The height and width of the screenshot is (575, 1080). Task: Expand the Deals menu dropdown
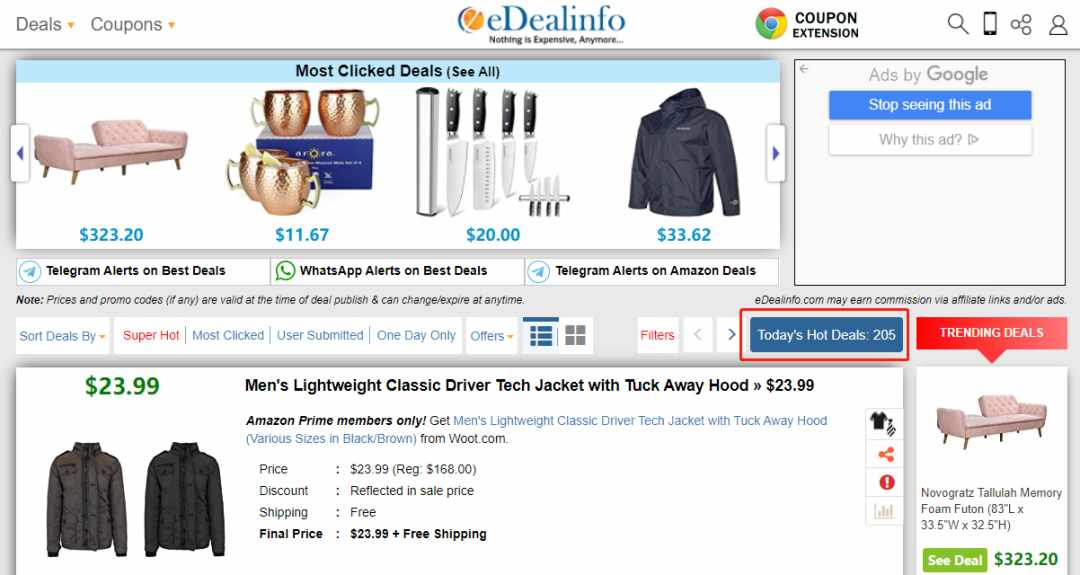(45, 24)
